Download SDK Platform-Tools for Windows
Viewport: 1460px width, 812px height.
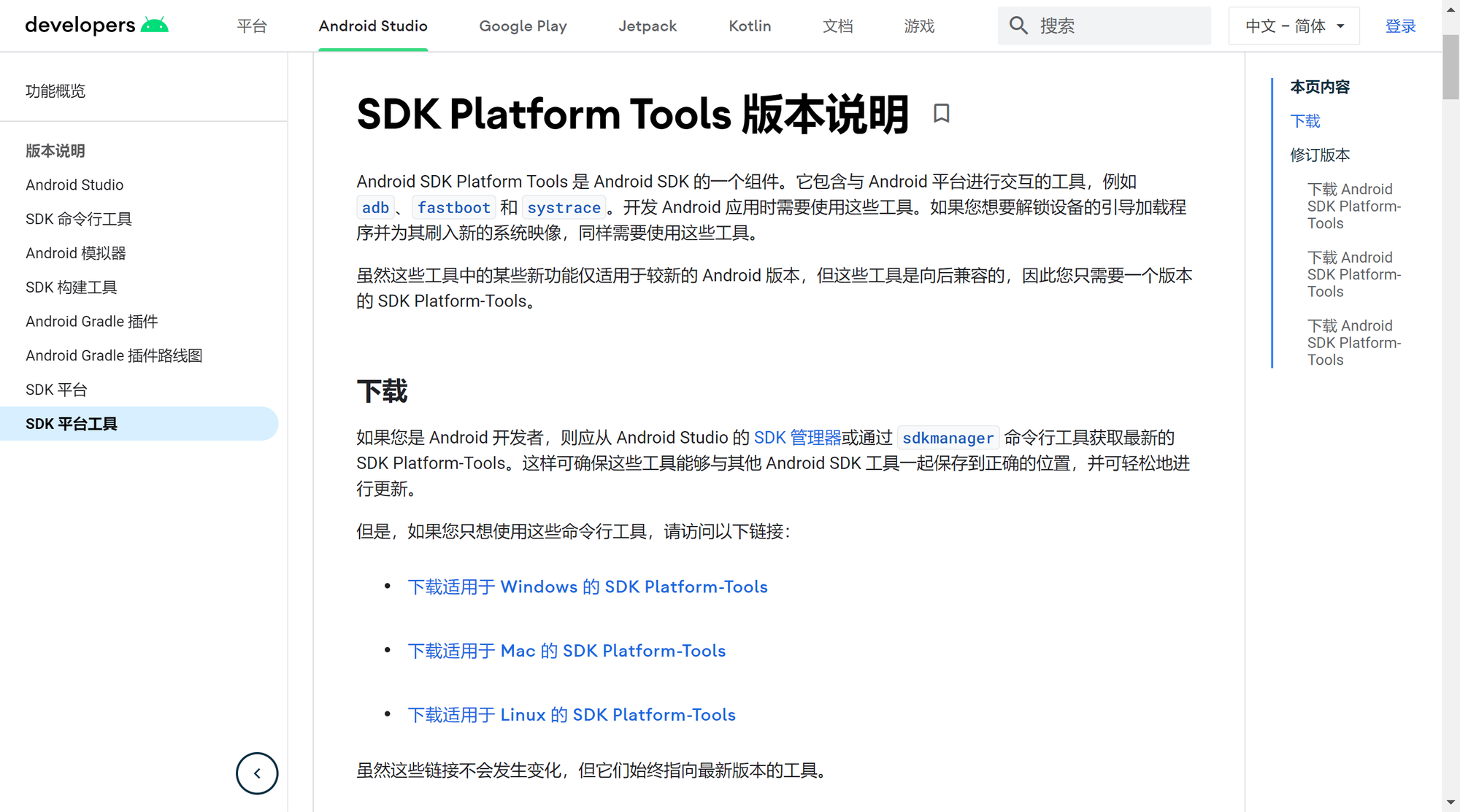[x=587, y=587]
